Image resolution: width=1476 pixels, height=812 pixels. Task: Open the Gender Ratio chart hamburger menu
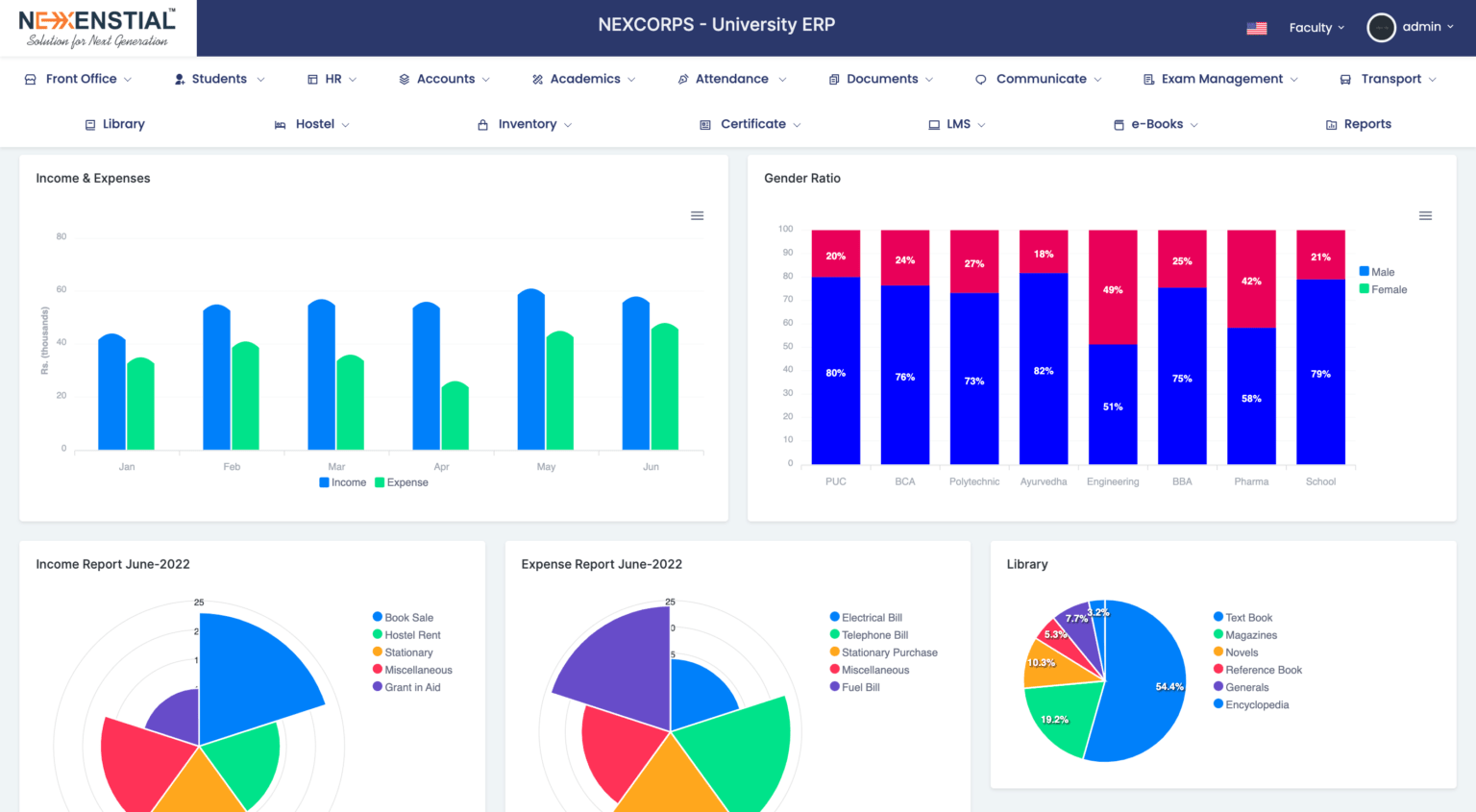tap(1425, 215)
